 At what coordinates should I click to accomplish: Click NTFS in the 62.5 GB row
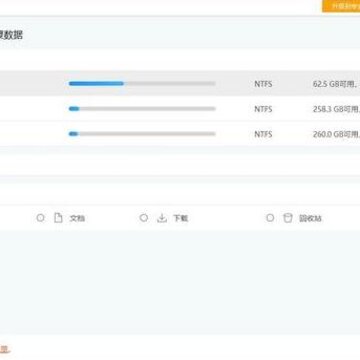coord(263,84)
